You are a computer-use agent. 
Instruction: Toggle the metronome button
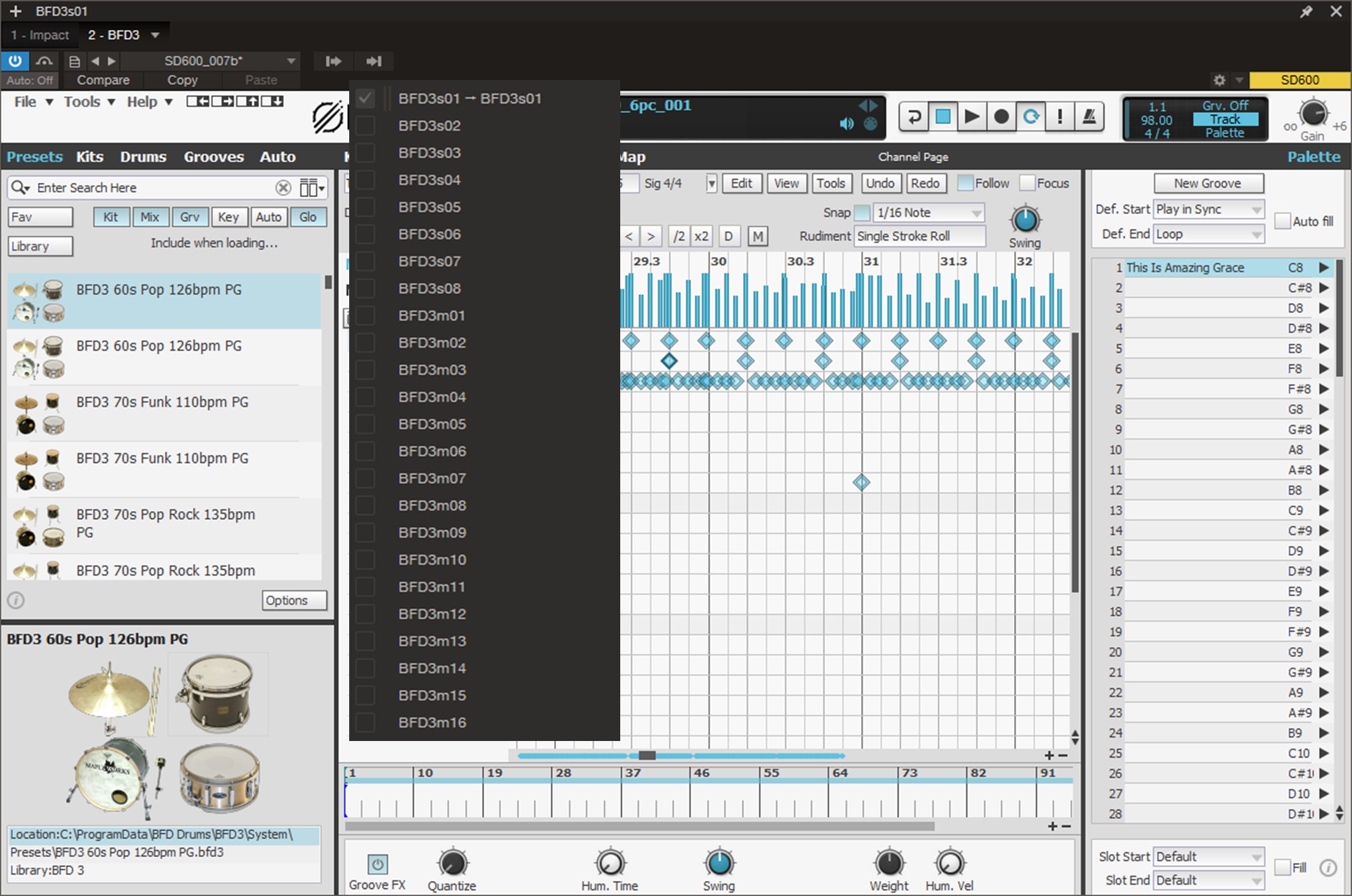click(1089, 117)
